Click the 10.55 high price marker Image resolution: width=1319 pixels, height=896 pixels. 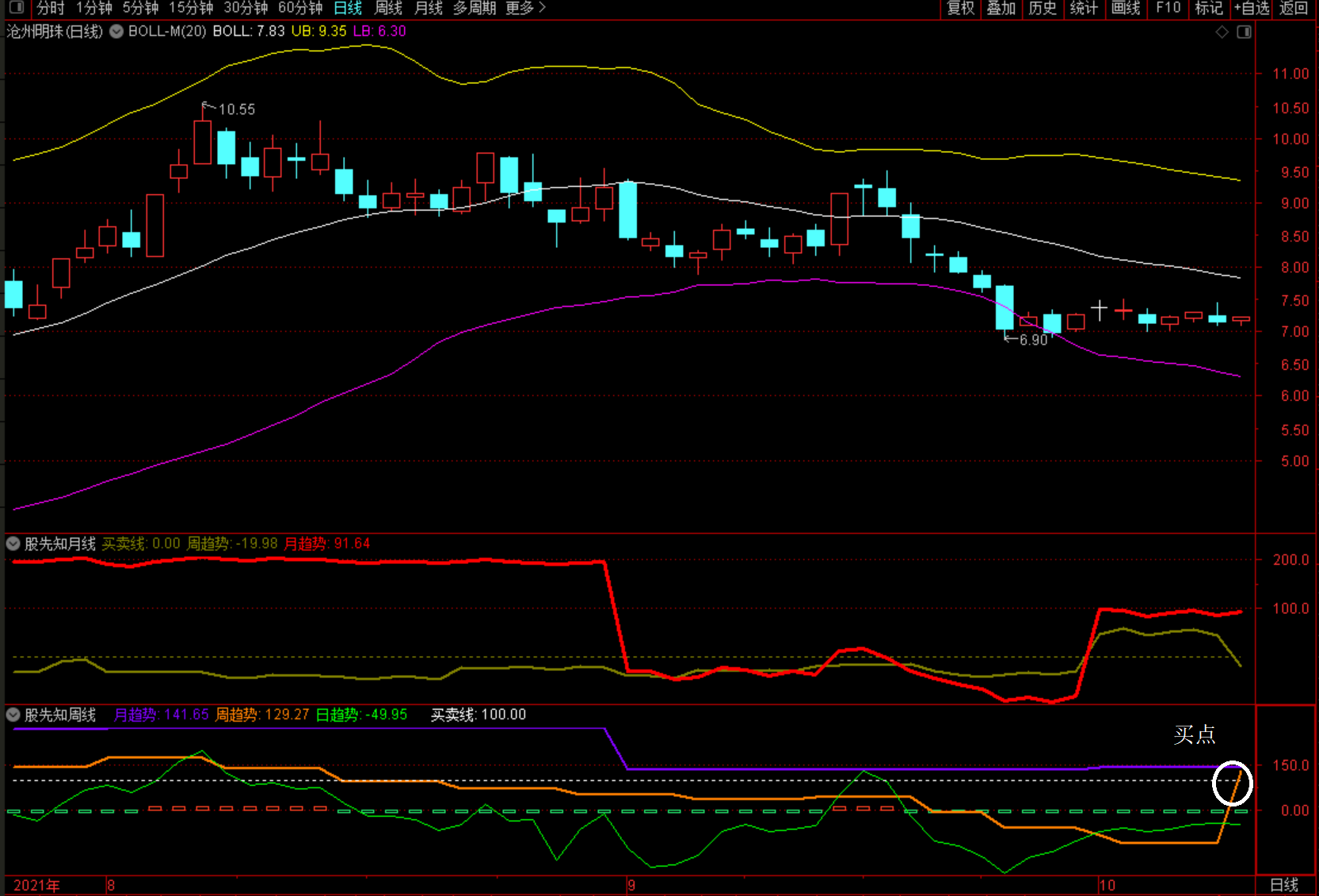click(x=236, y=109)
